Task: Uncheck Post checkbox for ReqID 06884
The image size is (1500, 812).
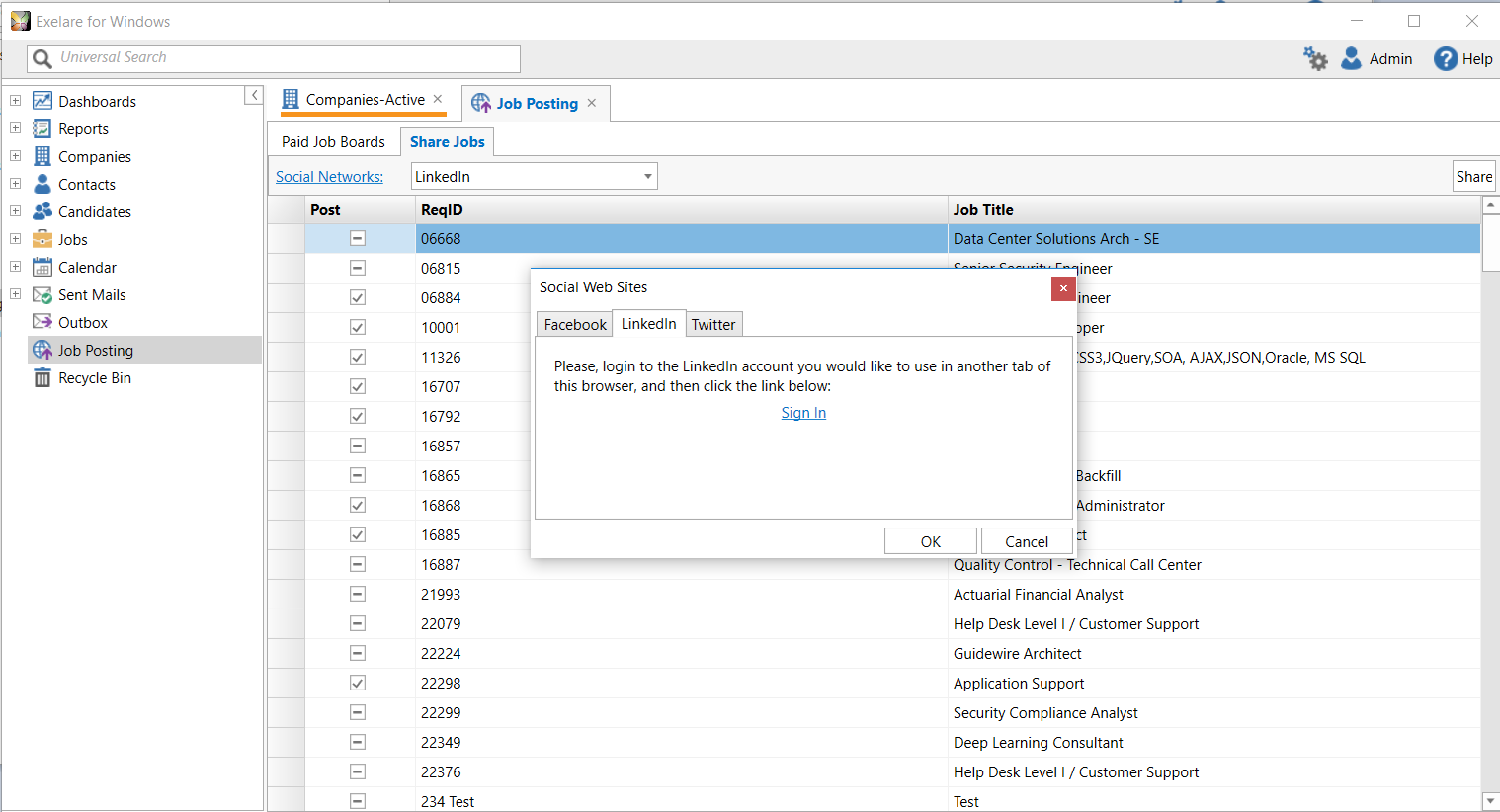Action: pos(358,297)
